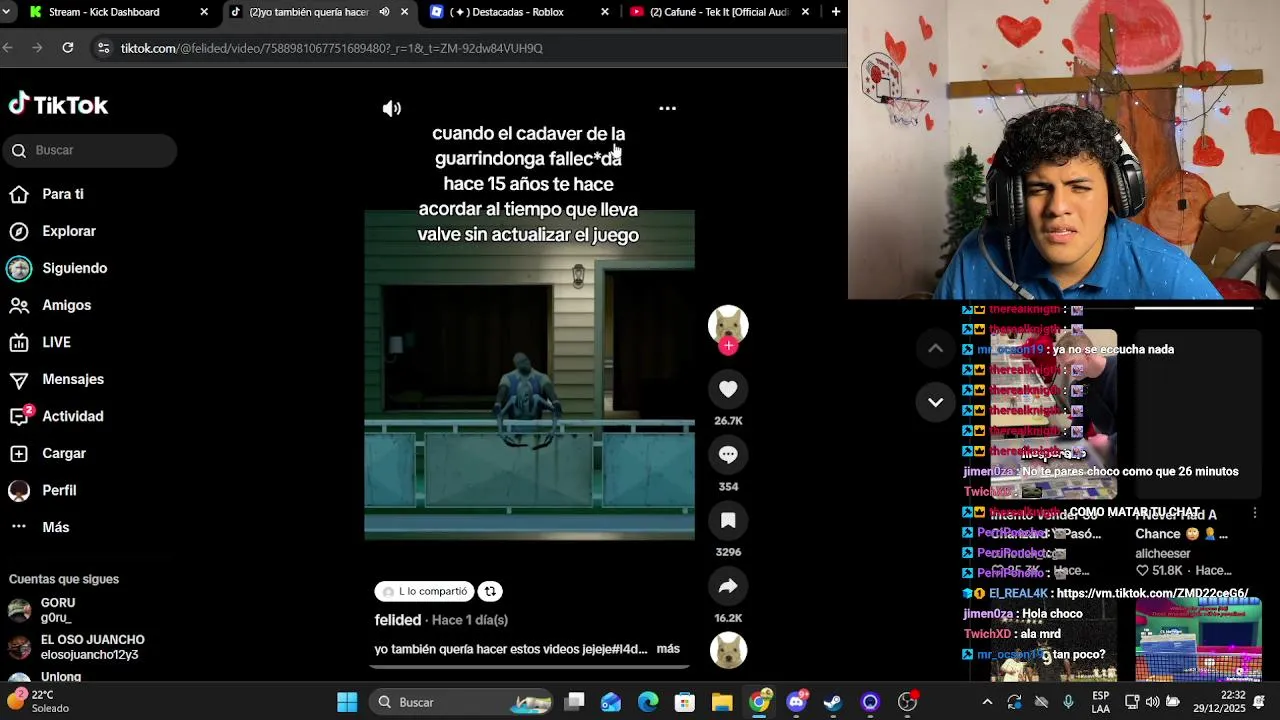Open Discord from the taskbar

(797, 702)
